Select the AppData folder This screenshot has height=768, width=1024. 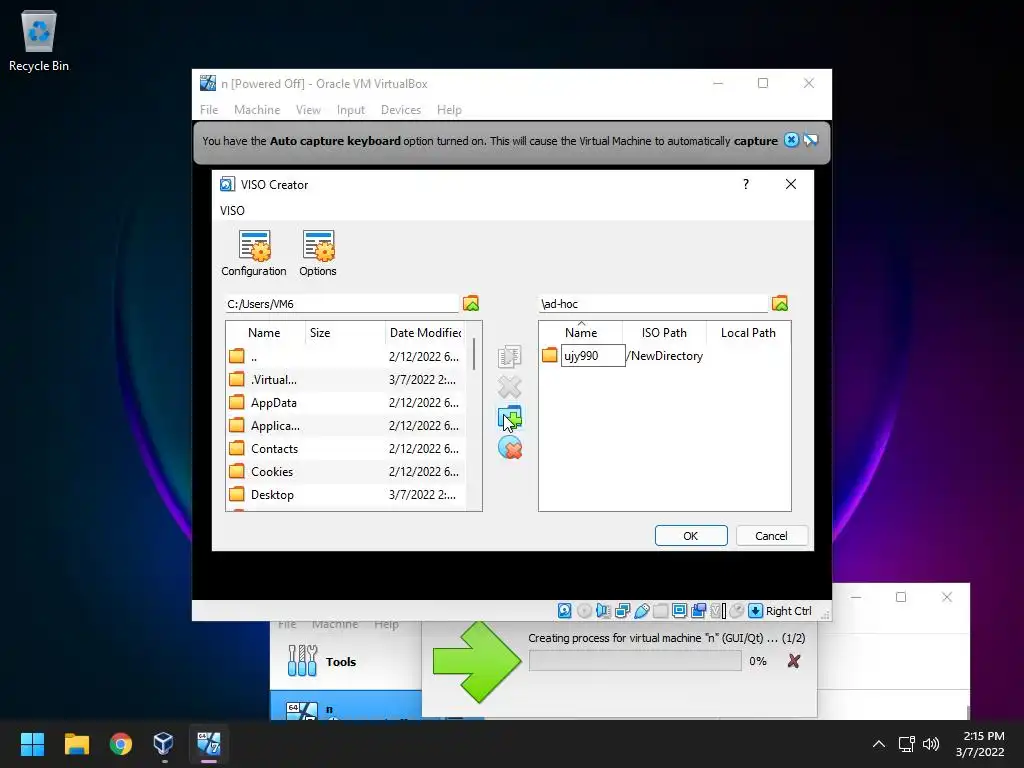coord(346,402)
